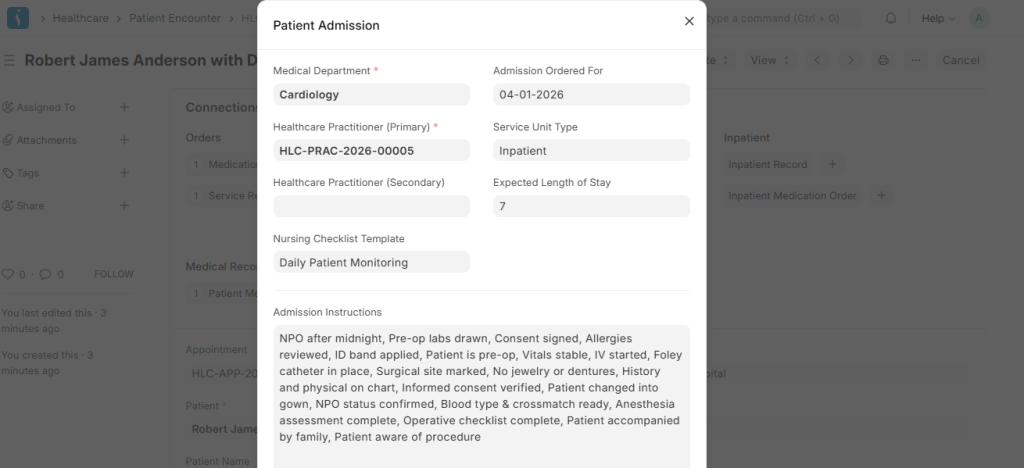Click the Cancel button
This screenshot has height=468, width=1024.
tap(960, 60)
